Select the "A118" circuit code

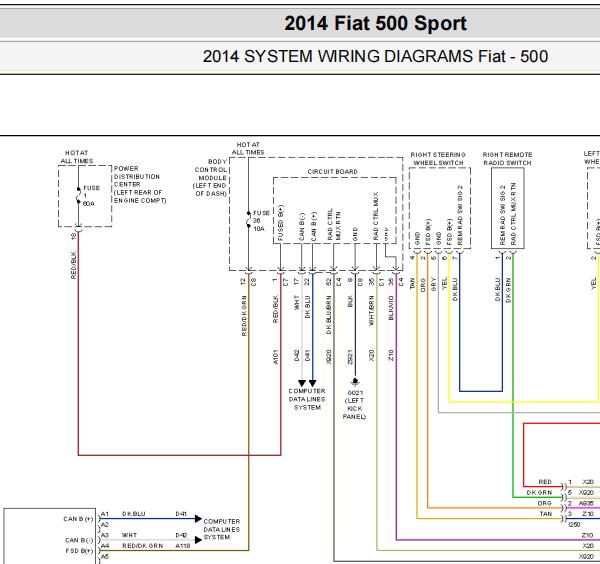183,546
